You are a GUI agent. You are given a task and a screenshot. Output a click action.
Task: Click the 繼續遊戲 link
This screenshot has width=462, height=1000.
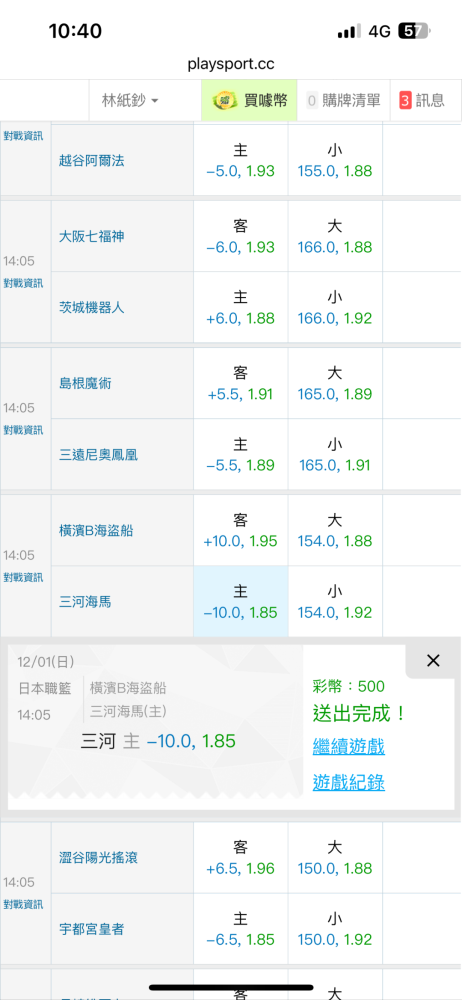(x=348, y=746)
